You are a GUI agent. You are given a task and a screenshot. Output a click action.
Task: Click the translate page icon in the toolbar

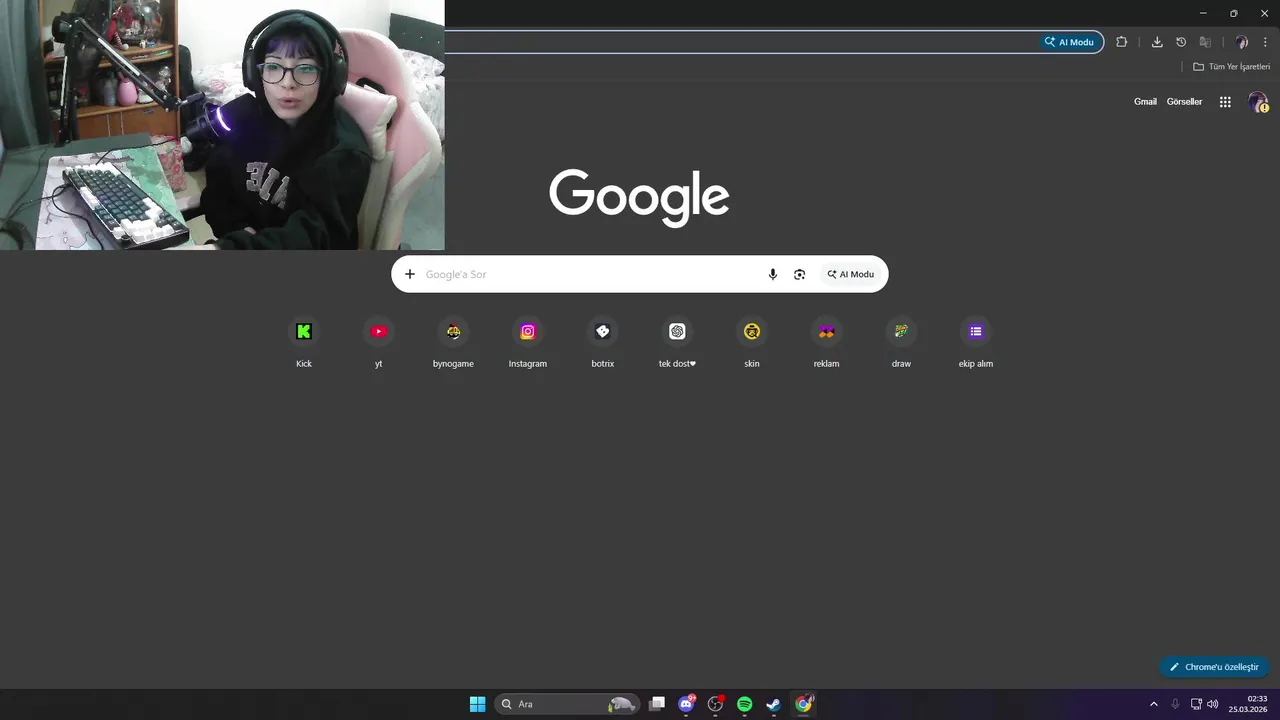[1205, 42]
